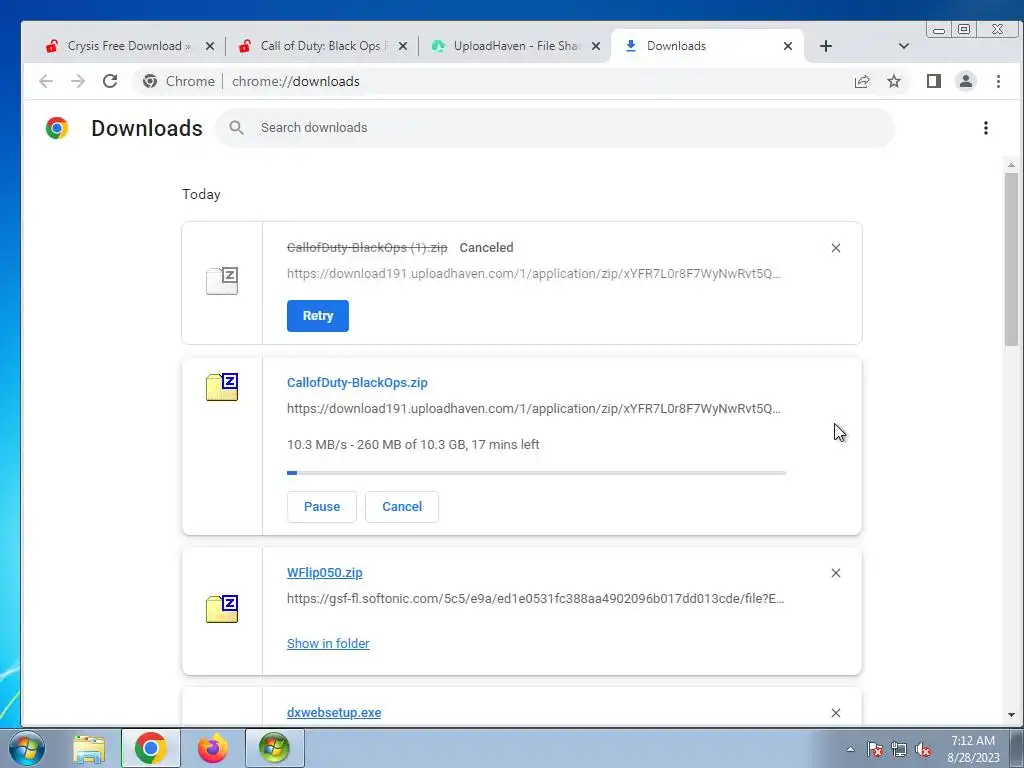The width and height of the screenshot is (1024, 768).
Task: Click the Chrome taskbar icon
Action: tap(151, 748)
